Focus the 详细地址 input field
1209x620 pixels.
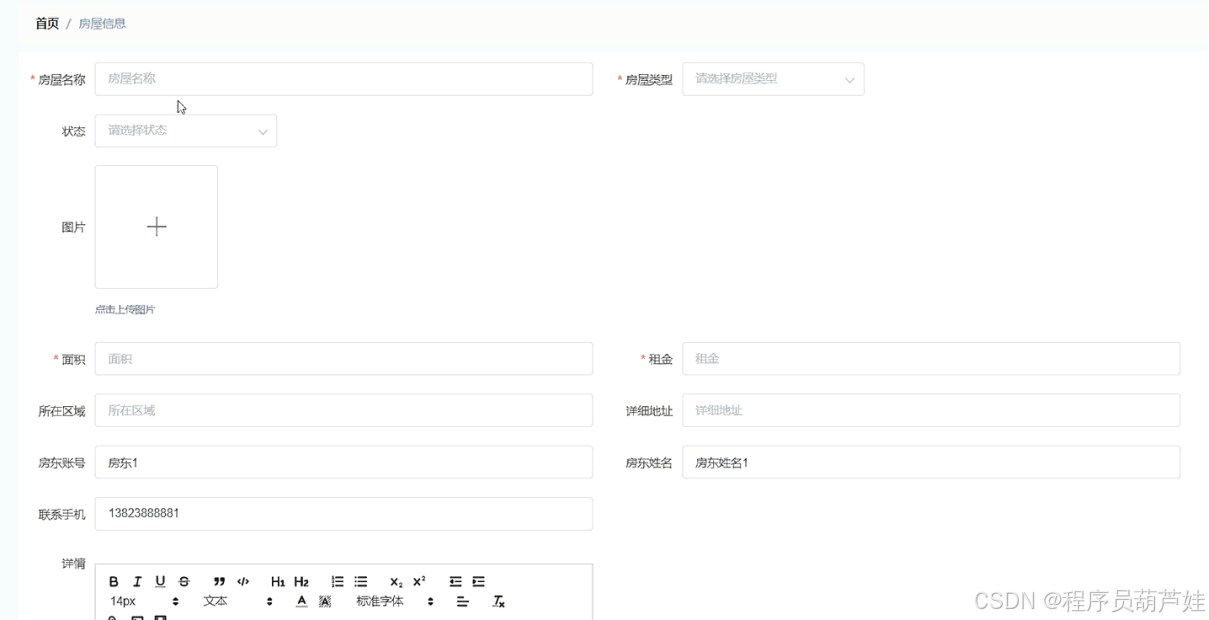click(x=931, y=410)
